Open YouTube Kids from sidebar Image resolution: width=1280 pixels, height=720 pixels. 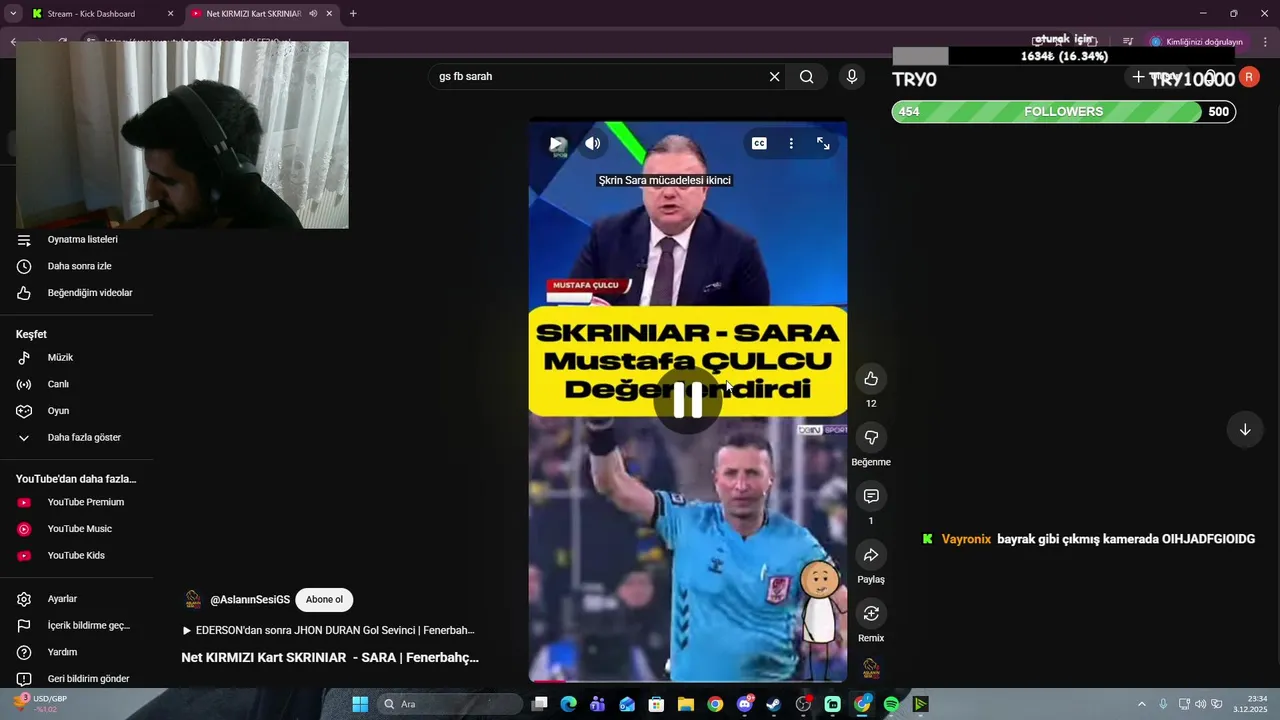[x=76, y=555]
